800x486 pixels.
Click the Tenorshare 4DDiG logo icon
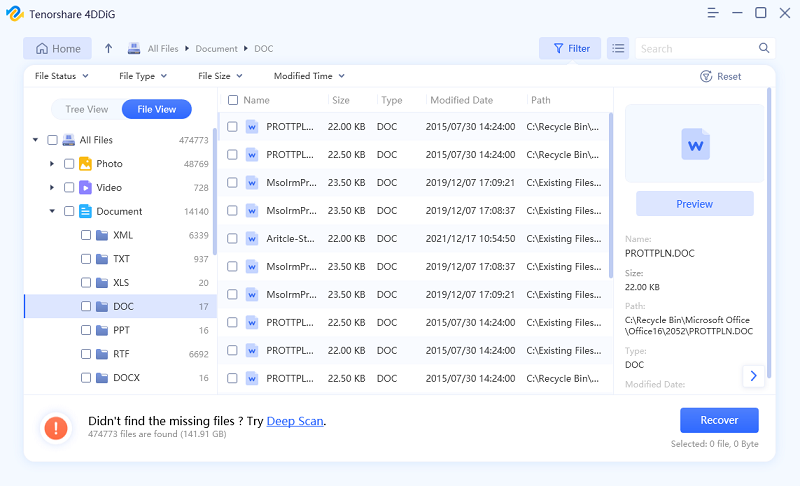coord(15,14)
